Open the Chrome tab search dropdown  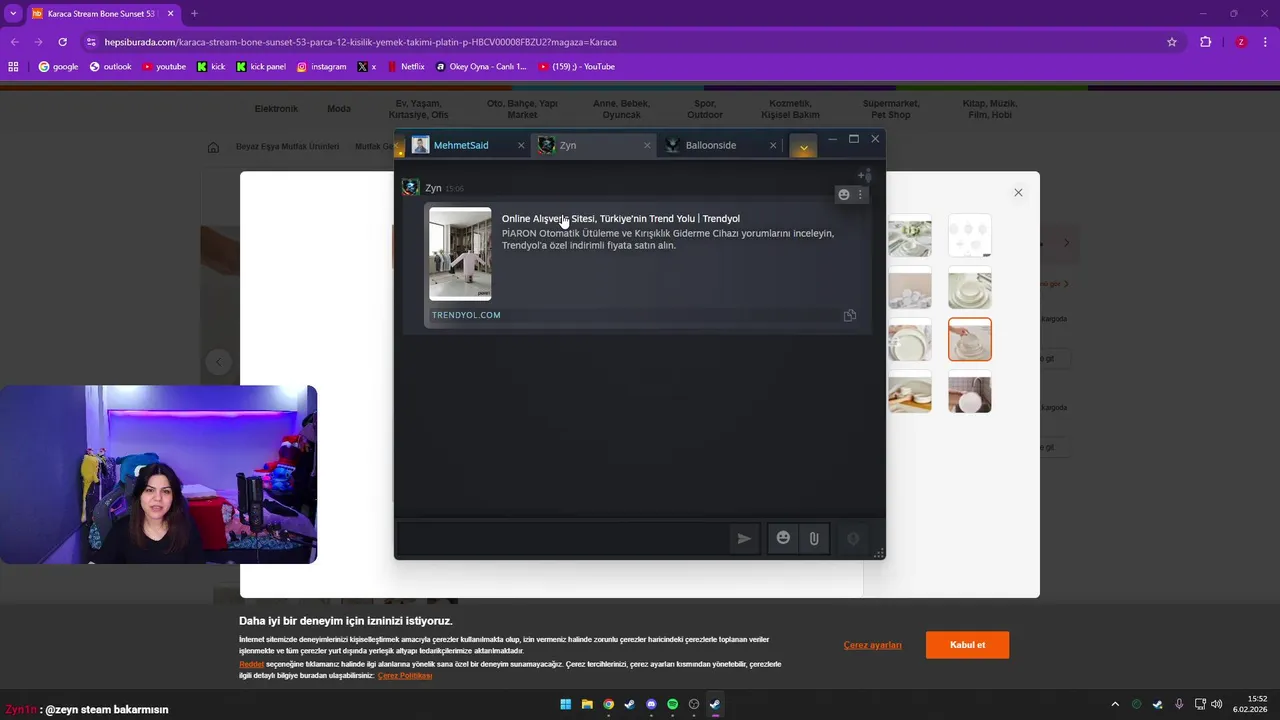click(13, 14)
